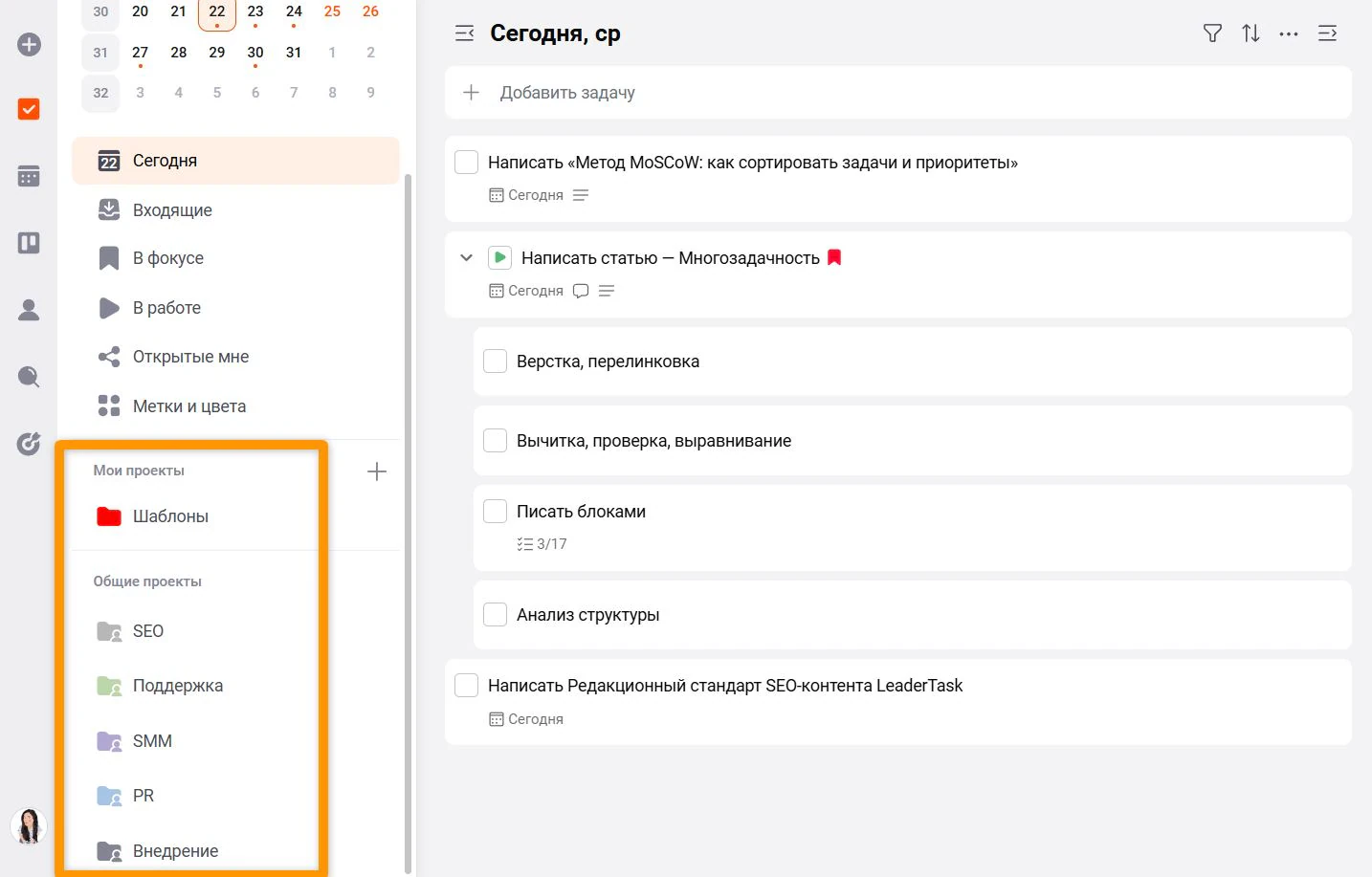Image resolution: width=1372 pixels, height=877 pixels.
Task: Select day 23 in the calendar
Action: (255, 11)
